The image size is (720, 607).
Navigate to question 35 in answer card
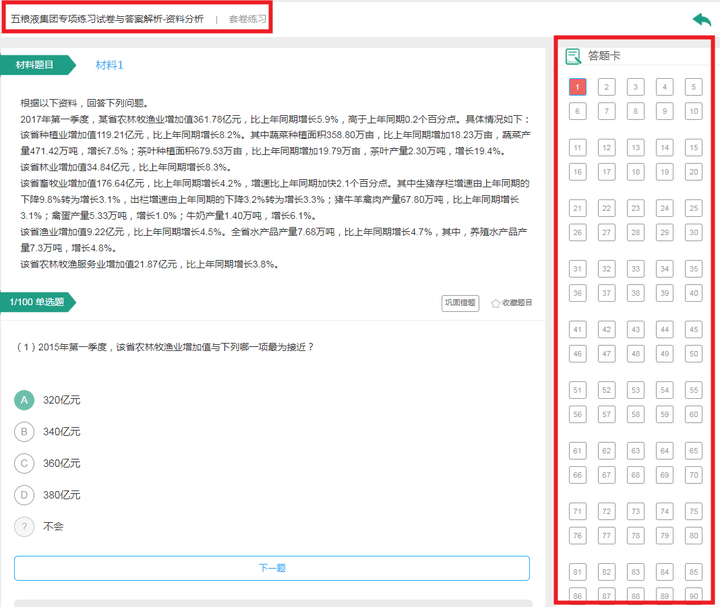click(x=694, y=269)
